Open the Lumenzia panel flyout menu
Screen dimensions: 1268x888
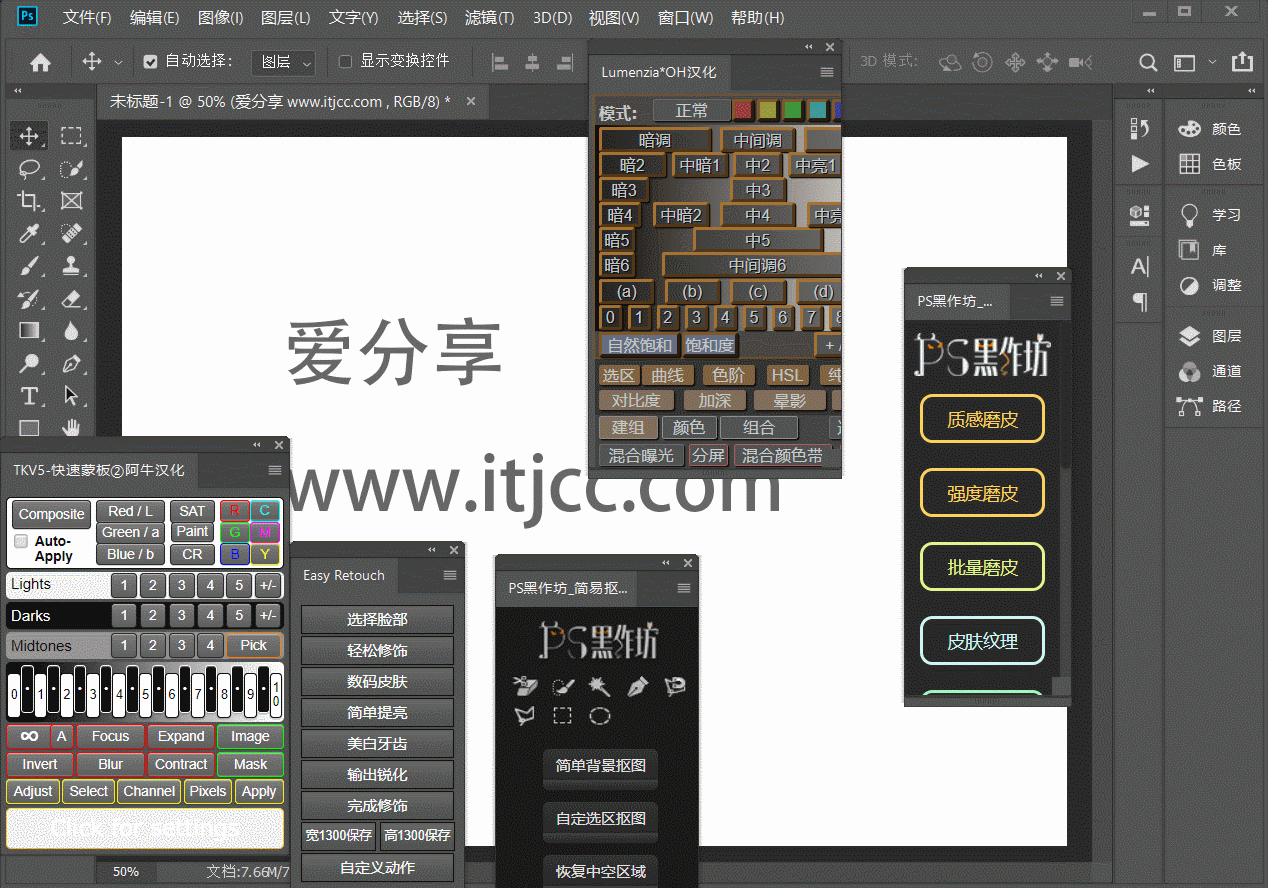tap(827, 72)
